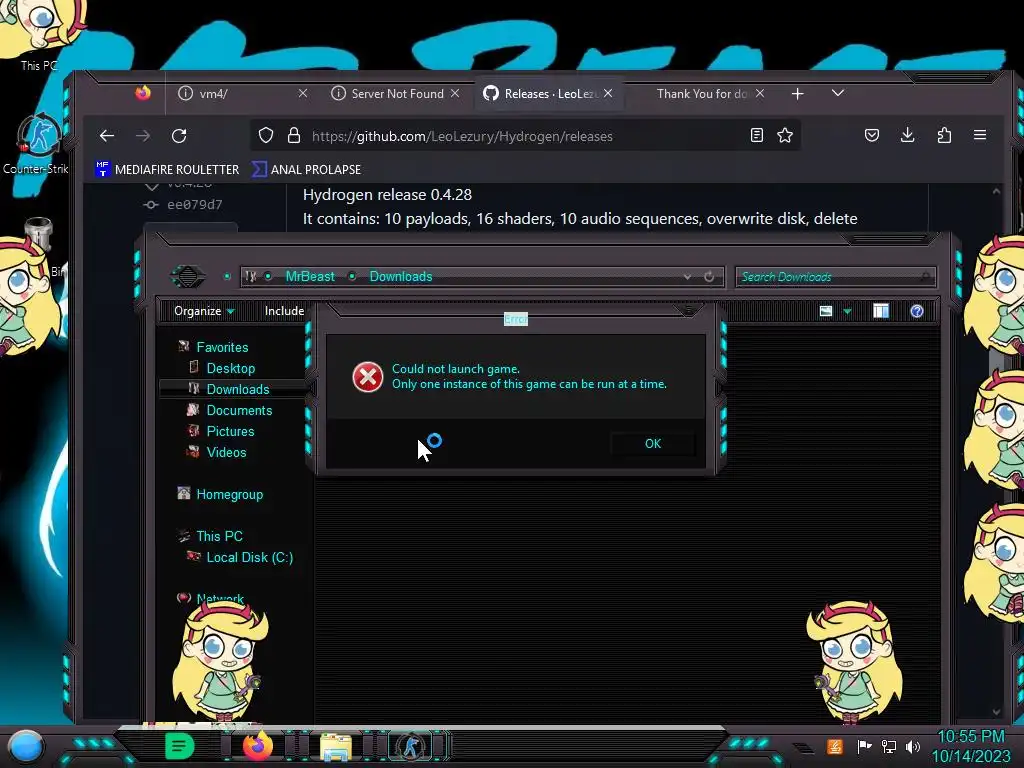The width and height of the screenshot is (1024, 768).
Task: Open Firefox from the taskbar
Action: [257, 746]
